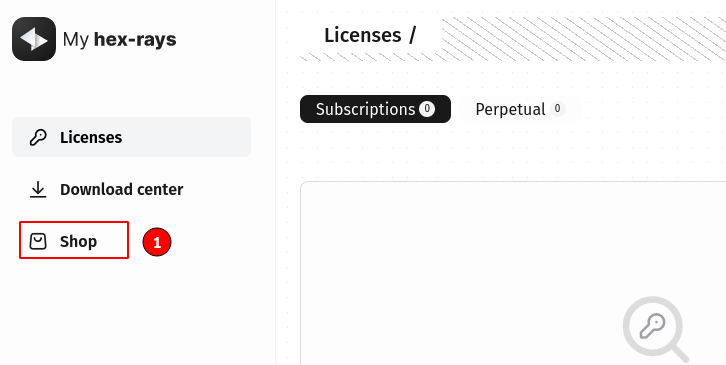
Task: Click the Perpetual count badge showing 0
Action: click(557, 109)
